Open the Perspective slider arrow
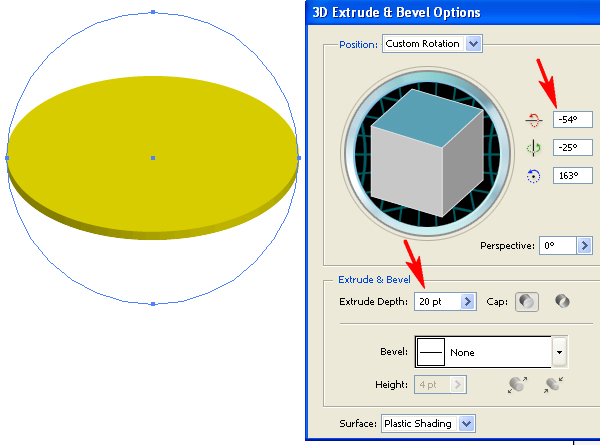 pos(585,245)
